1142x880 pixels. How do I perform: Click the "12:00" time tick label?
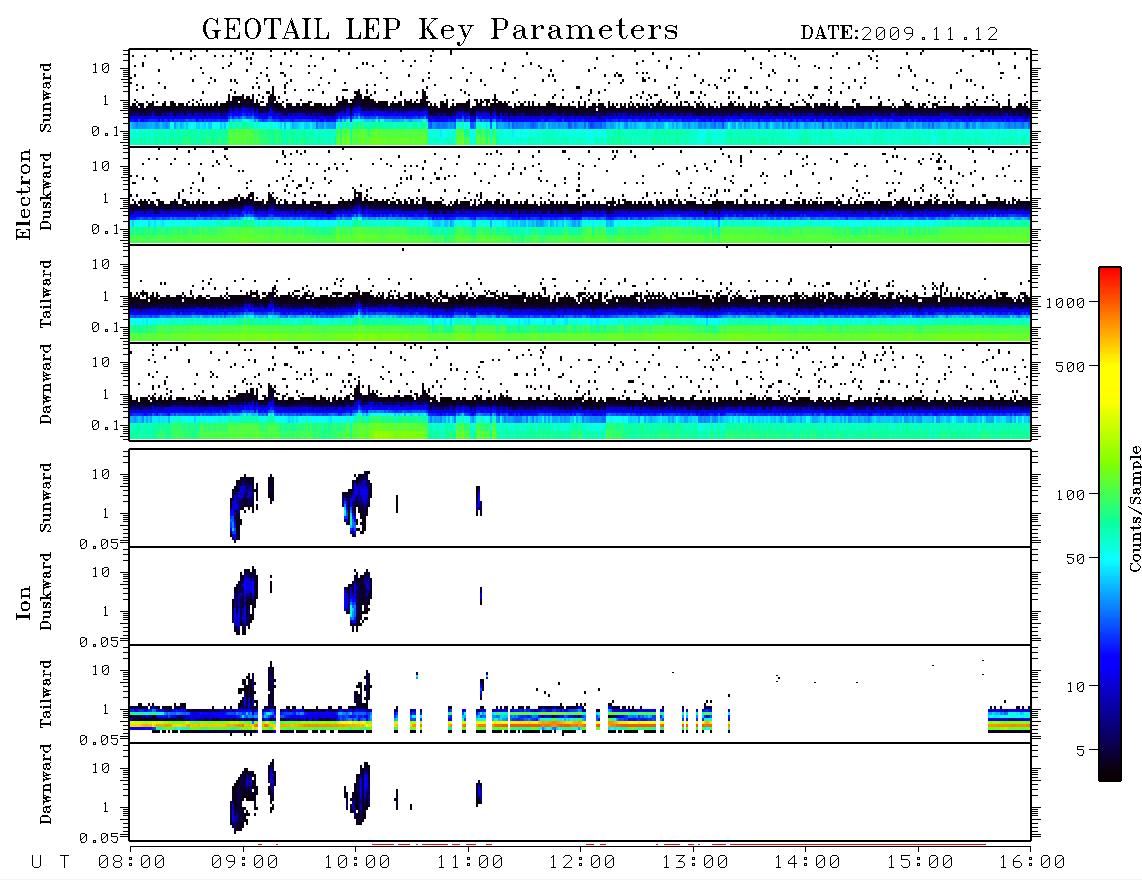click(x=583, y=863)
